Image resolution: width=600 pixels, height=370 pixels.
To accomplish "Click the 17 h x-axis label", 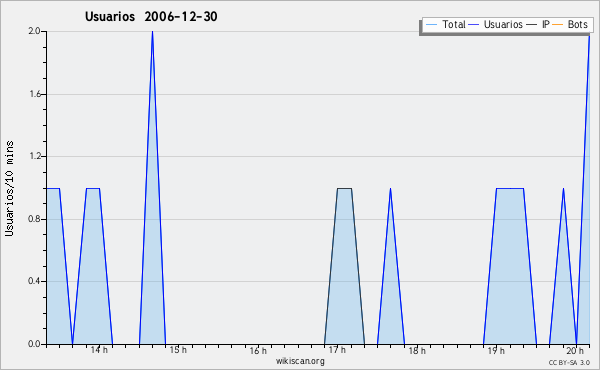I will point(337,350).
